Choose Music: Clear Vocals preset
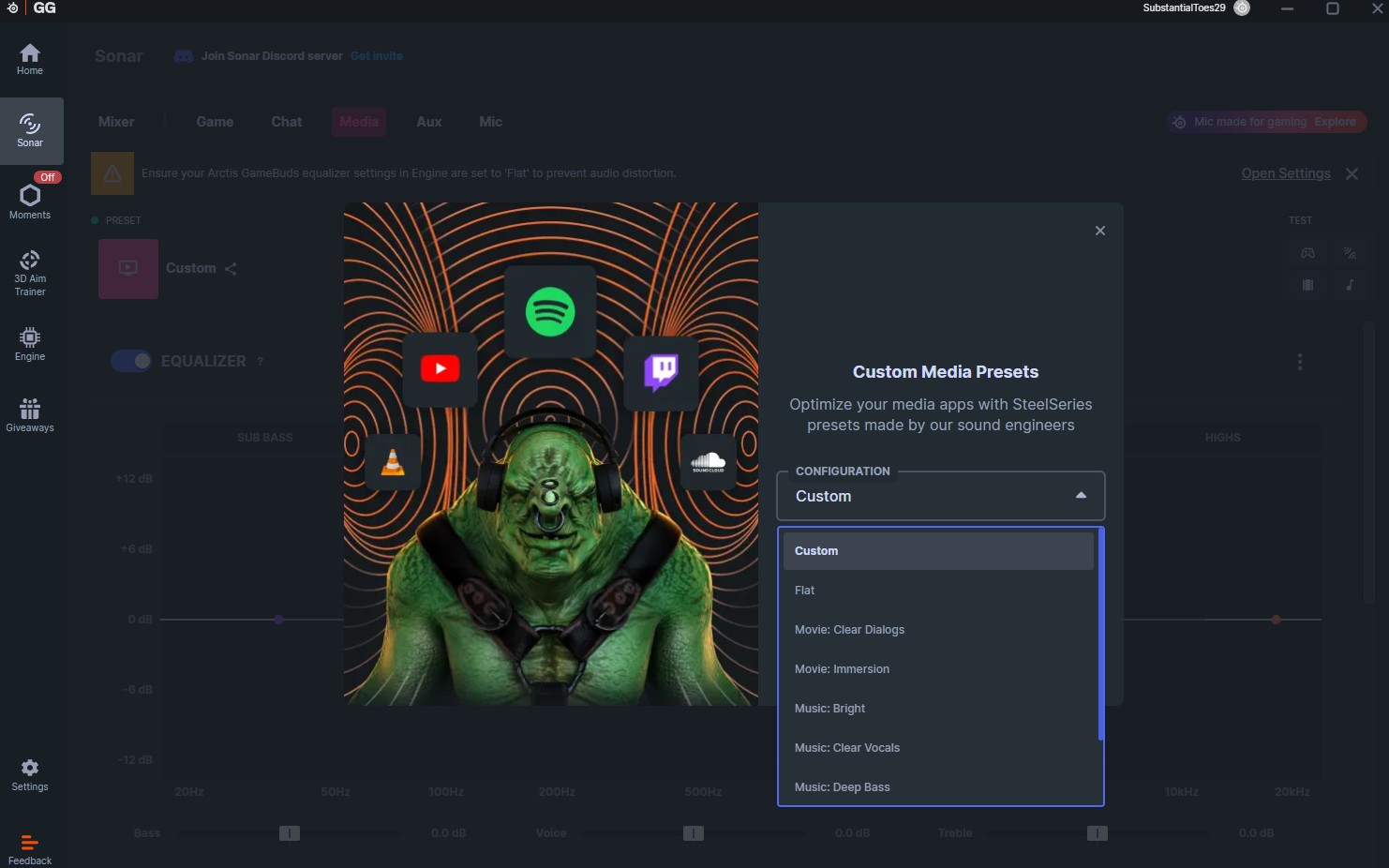 [x=938, y=748]
